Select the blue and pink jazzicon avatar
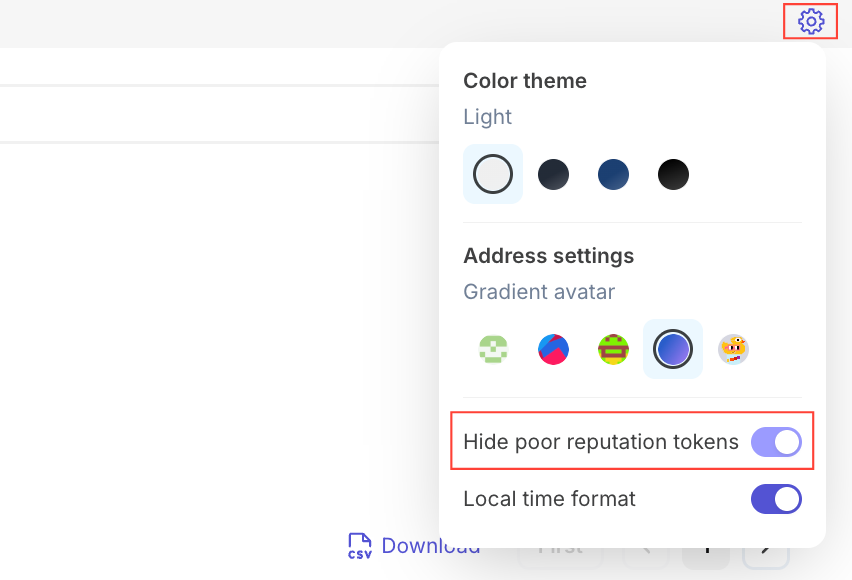Screen dimensions: 852x580 [553, 349]
